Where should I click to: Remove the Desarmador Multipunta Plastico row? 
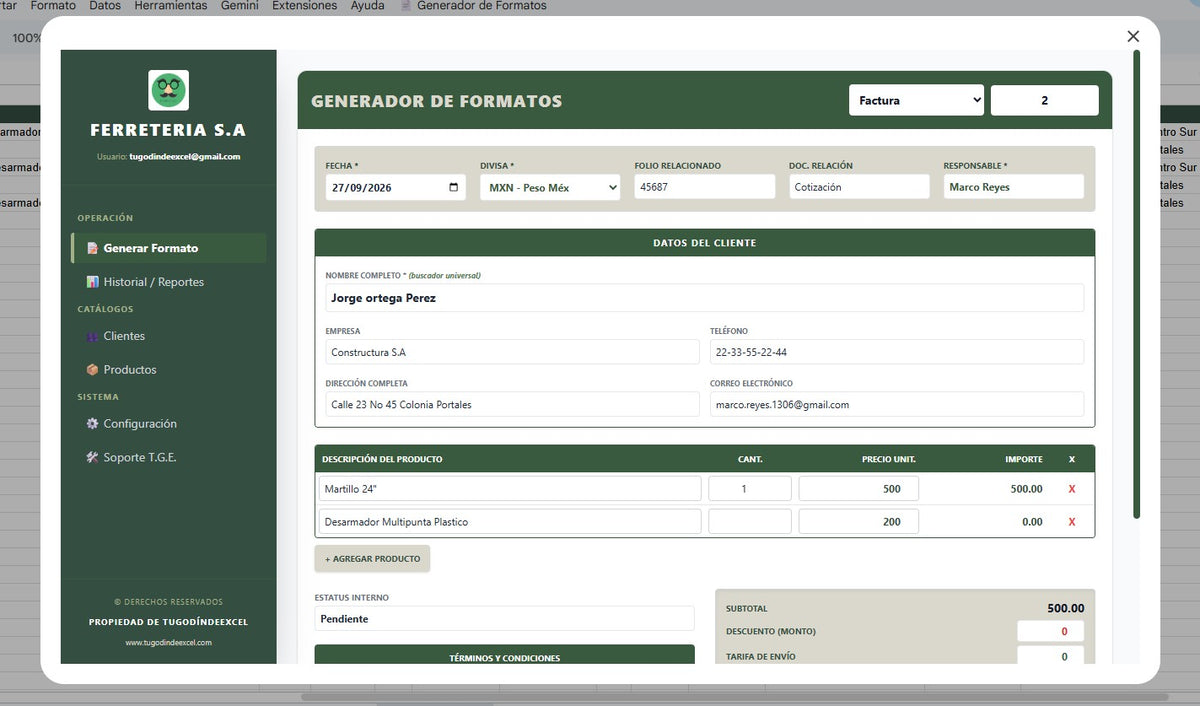[x=1072, y=522]
